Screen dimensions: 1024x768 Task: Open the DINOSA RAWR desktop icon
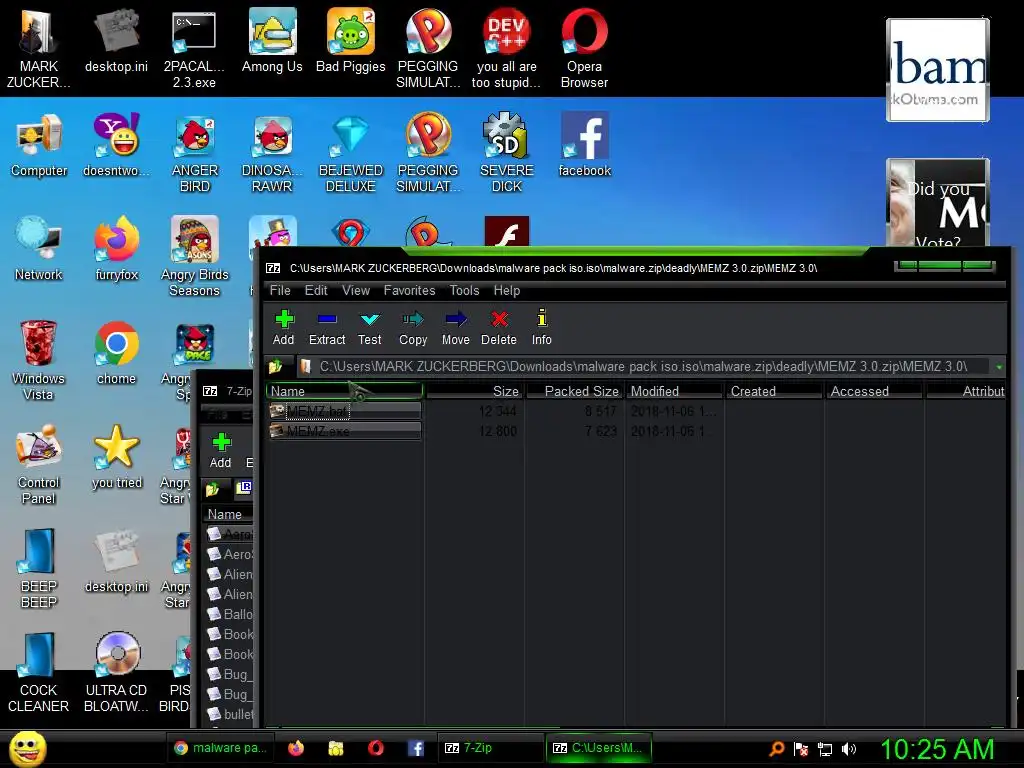click(x=272, y=153)
